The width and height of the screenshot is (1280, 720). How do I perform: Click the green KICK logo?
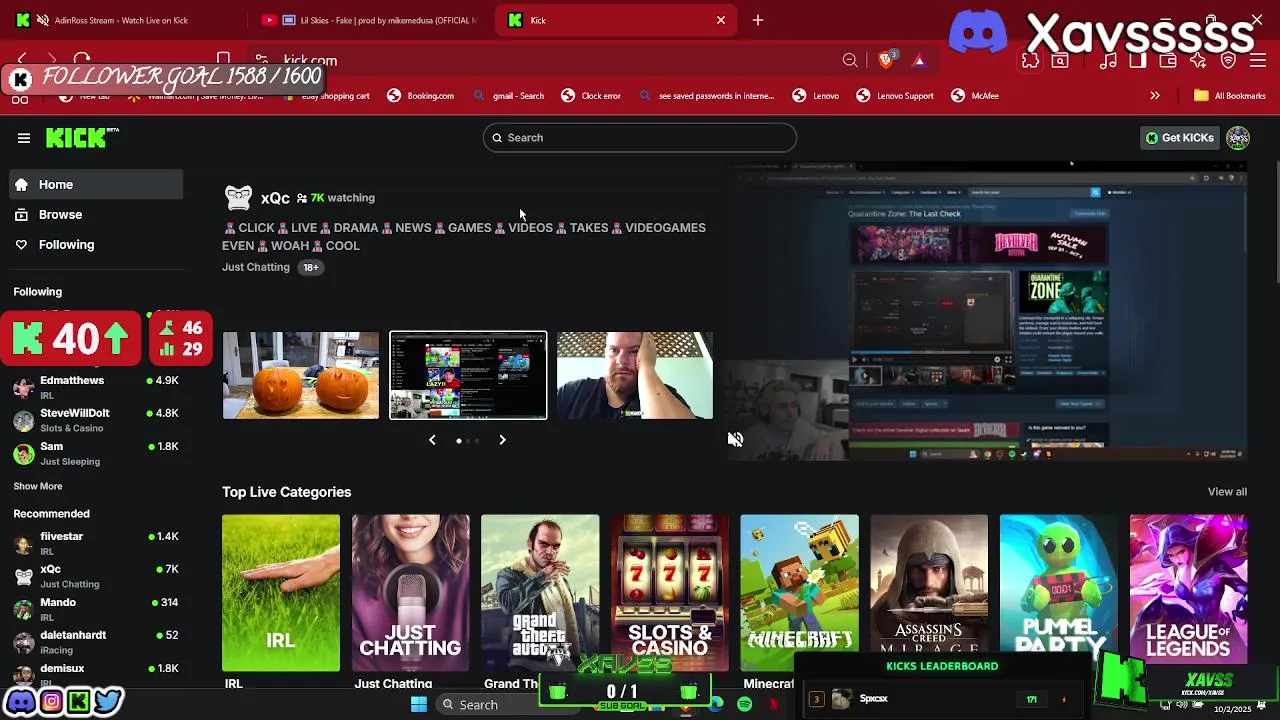pos(82,138)
